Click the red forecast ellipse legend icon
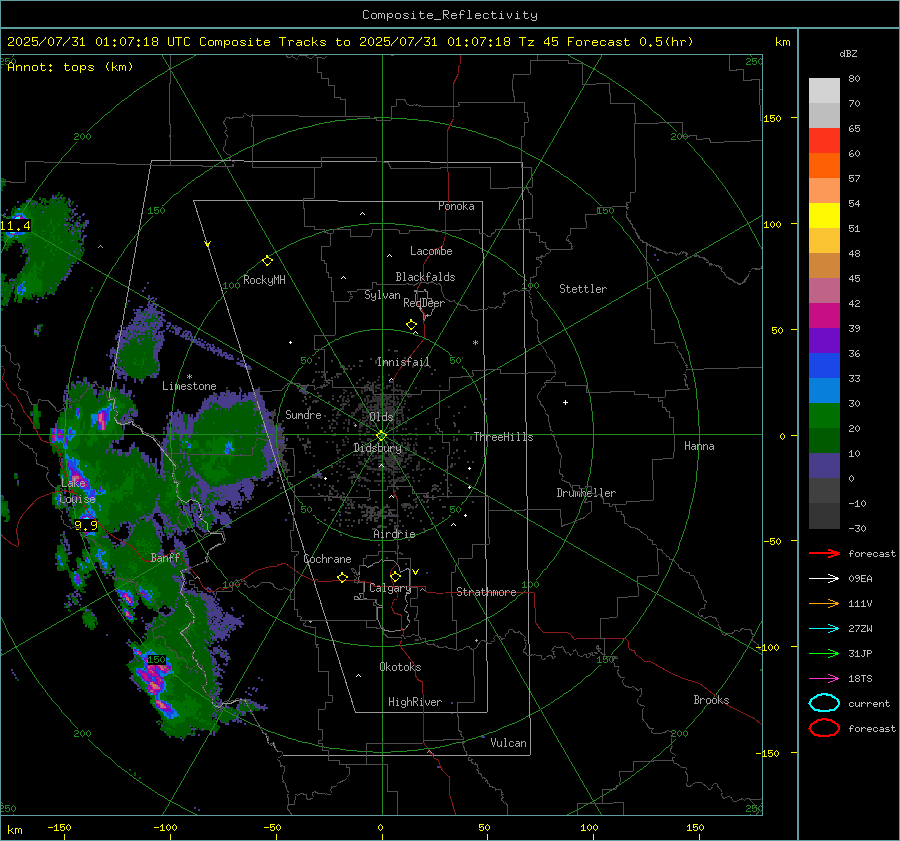 tap(824, 728)
